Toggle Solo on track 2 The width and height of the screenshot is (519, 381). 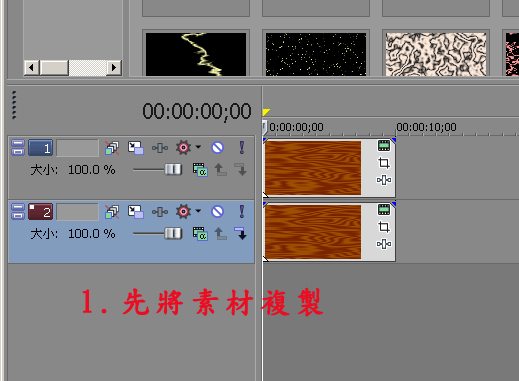(242, 212)
